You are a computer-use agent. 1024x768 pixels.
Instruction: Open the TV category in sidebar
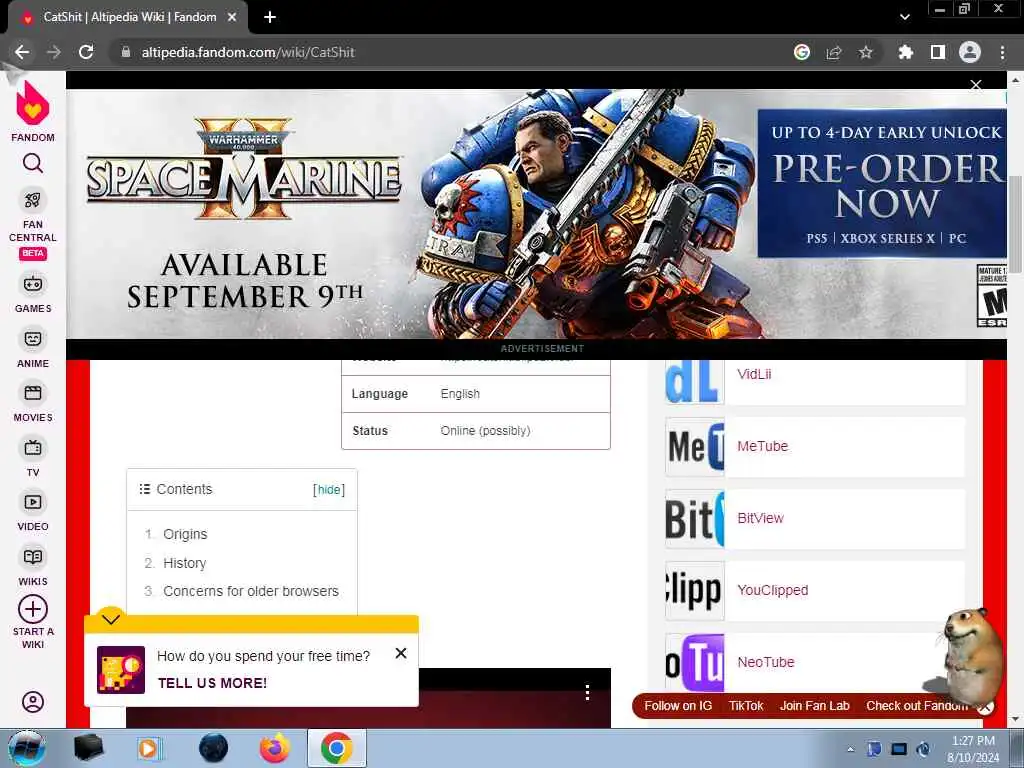(33, 458)
